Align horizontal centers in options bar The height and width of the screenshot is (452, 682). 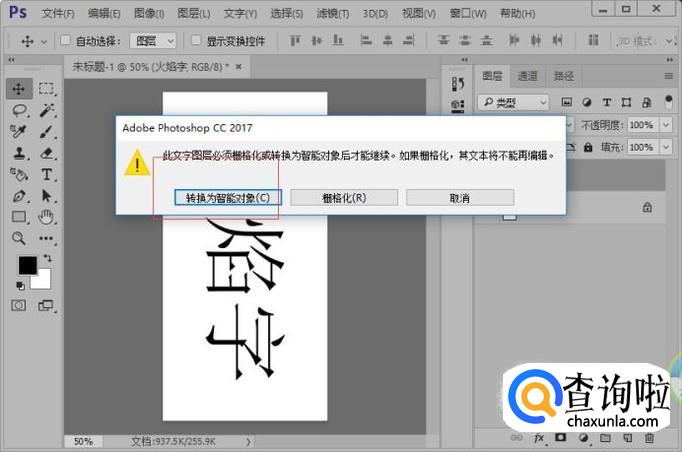[388, 41]
